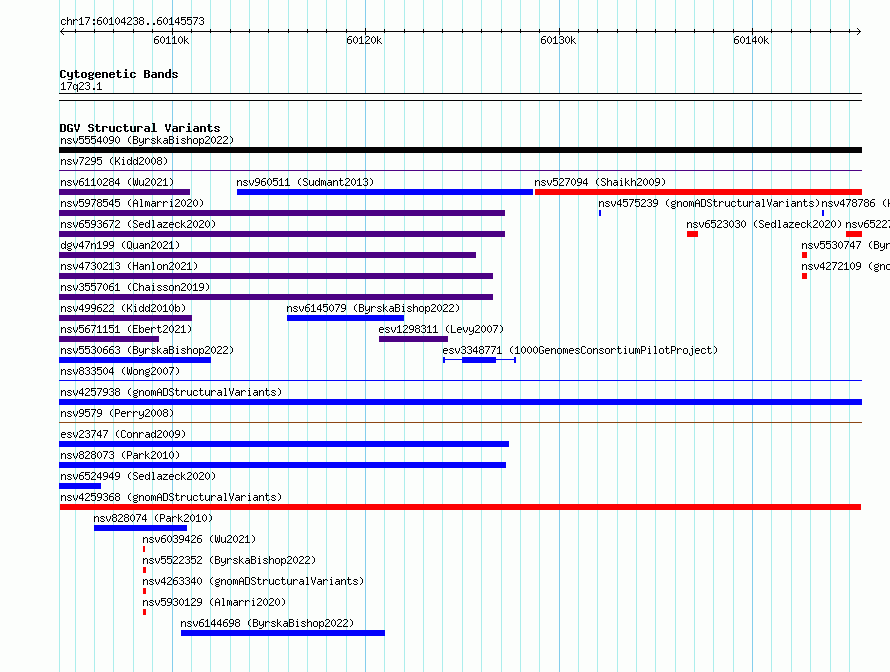
Task: Click the nsv478786 blue variant marker
Action: pyautogui.click(x=823, y=213)
